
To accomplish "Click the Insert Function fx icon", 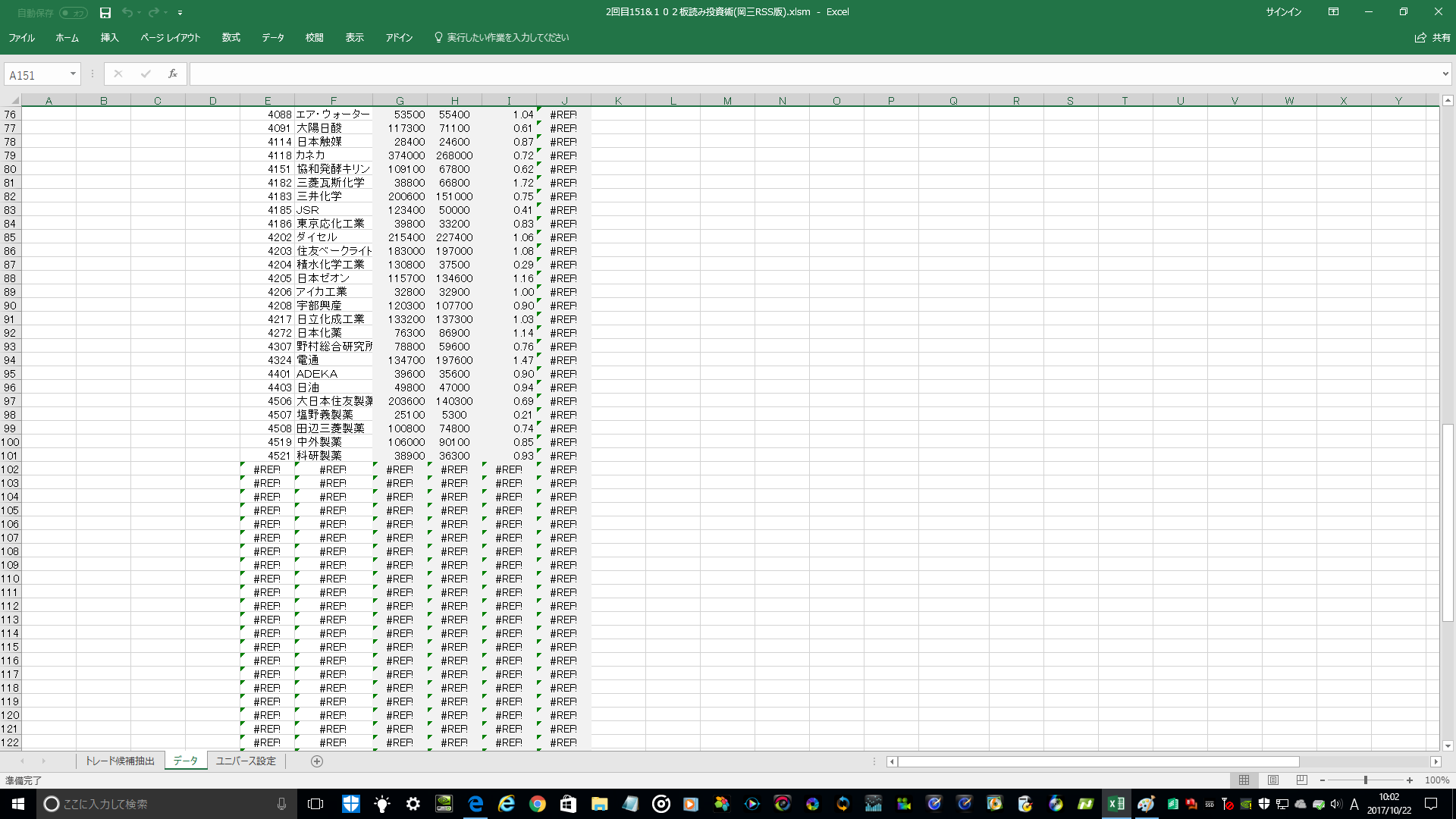I will pos(173,74).
